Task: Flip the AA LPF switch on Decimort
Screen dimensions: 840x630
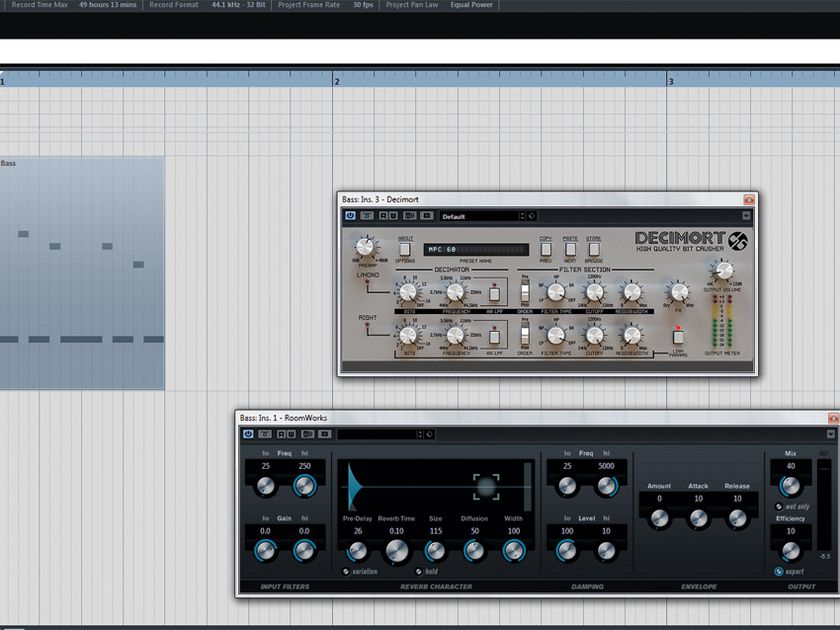Action: 495,292
